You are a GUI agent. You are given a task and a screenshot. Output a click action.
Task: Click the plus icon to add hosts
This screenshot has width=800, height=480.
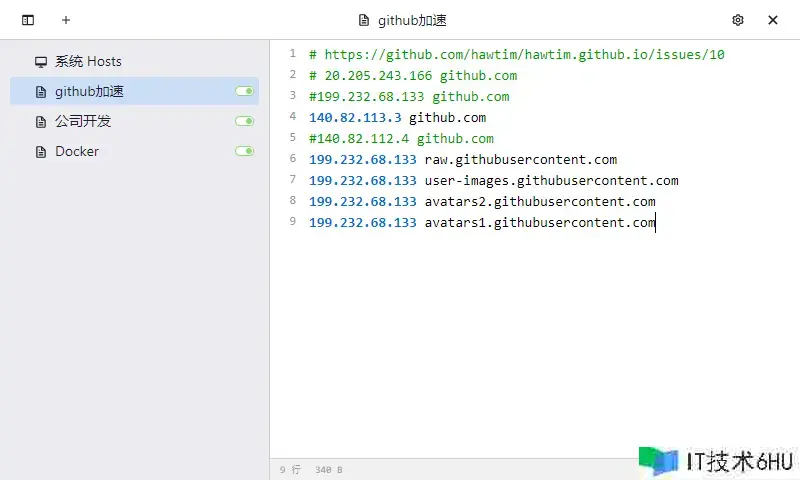pos(66,20)
